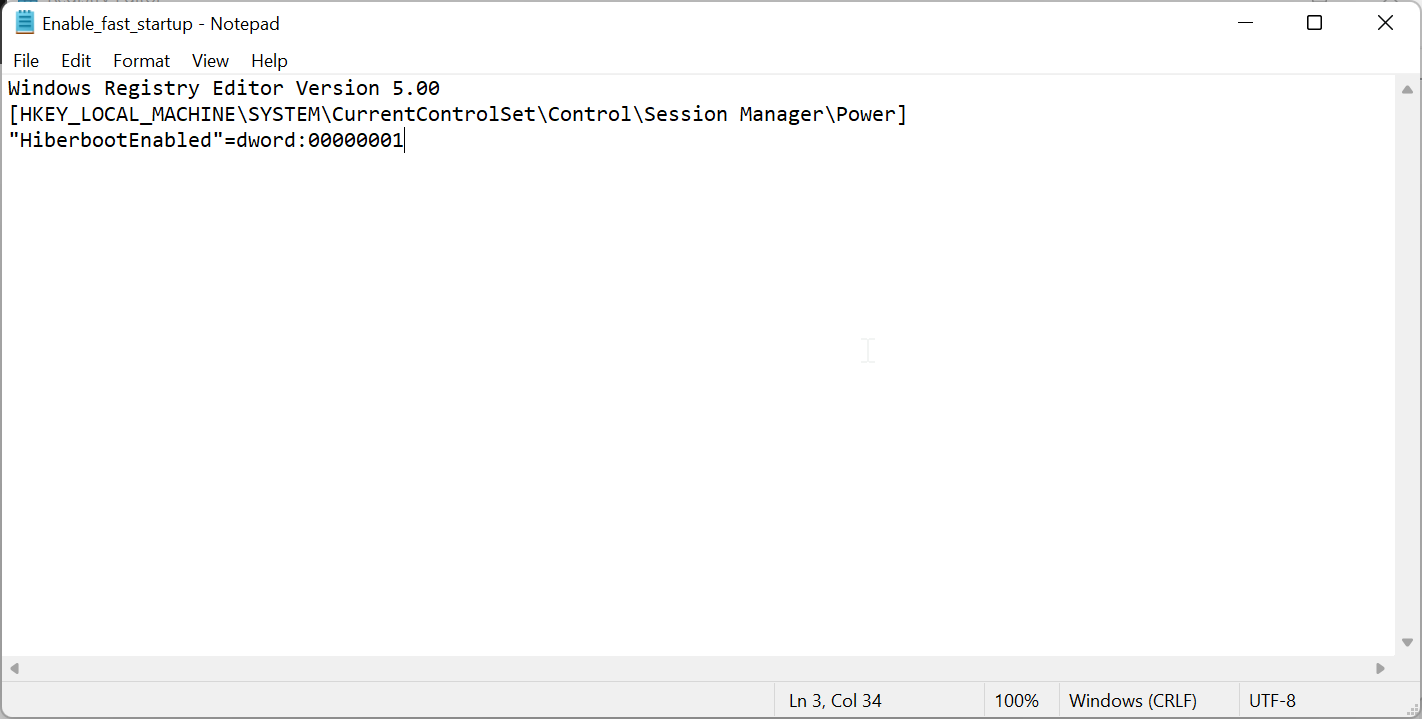The height and width of the screenshot is (719, 1422).
Task: Click the Ln 3, Col 34 position indicator
Action: [834, 700]
